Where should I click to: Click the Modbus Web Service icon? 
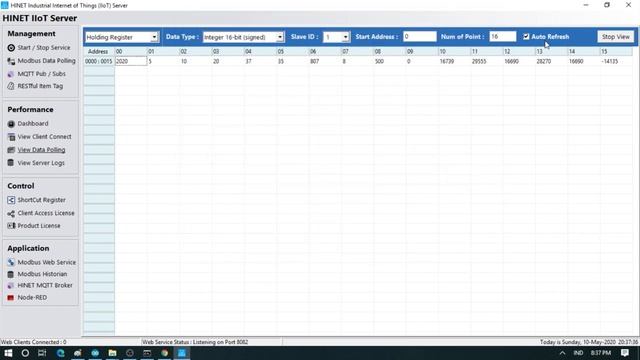click(11, 262)
